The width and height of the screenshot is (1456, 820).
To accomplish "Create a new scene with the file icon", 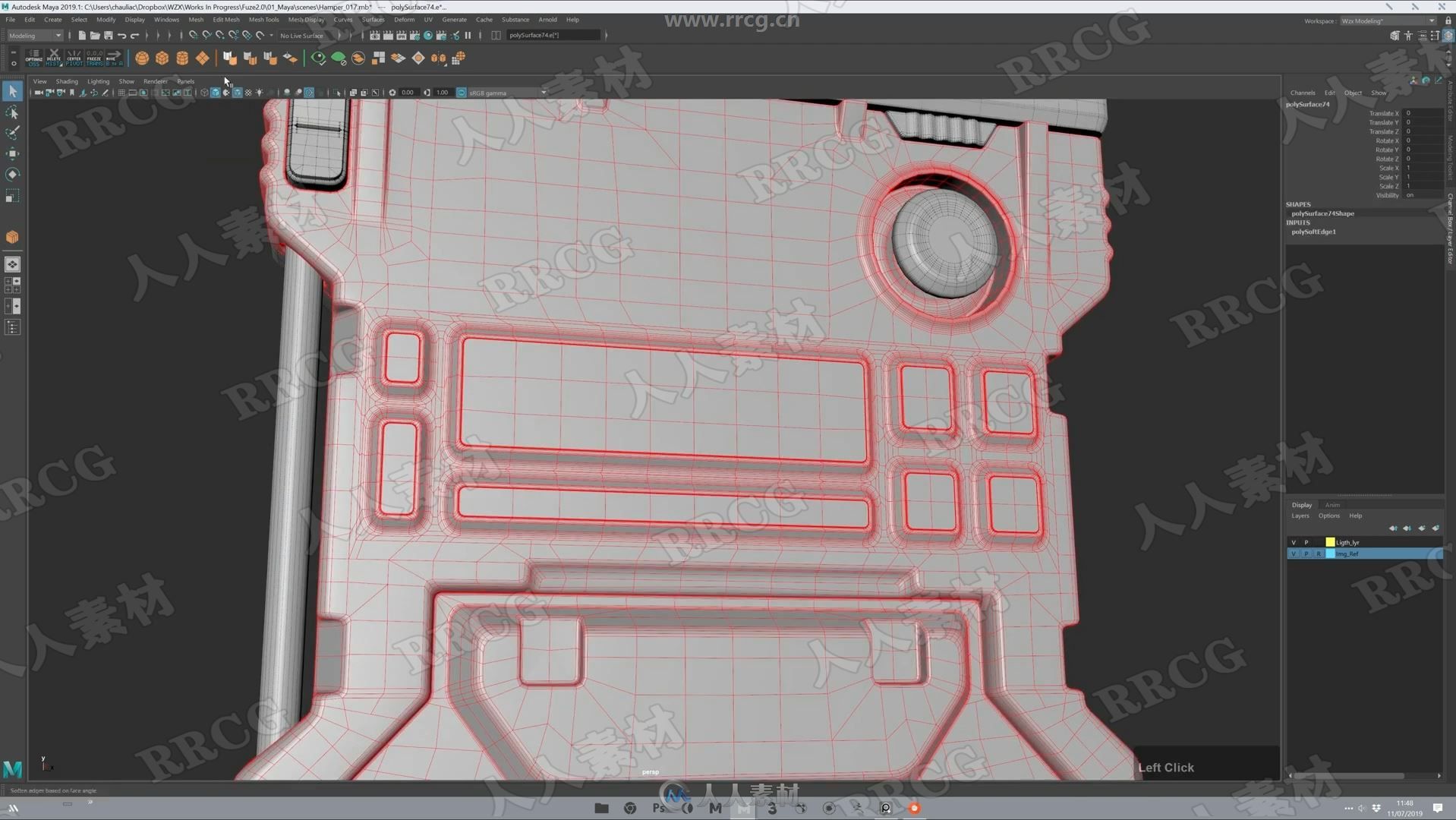I will 82,35.
